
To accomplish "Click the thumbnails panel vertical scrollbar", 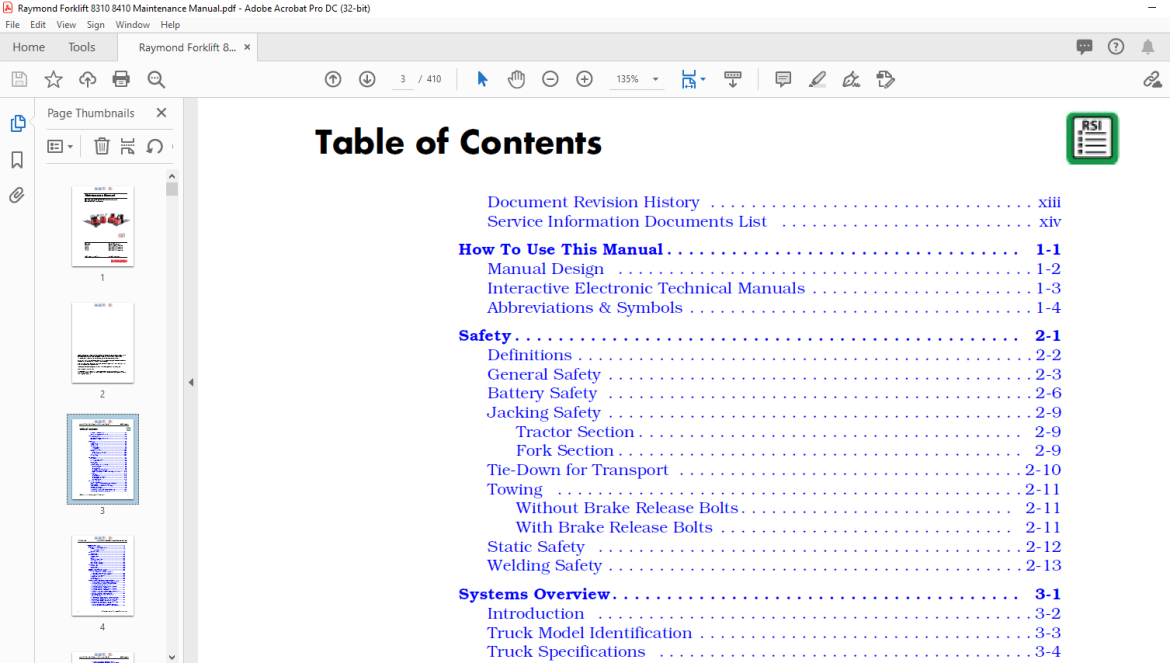I will click(x=172, y=417).
